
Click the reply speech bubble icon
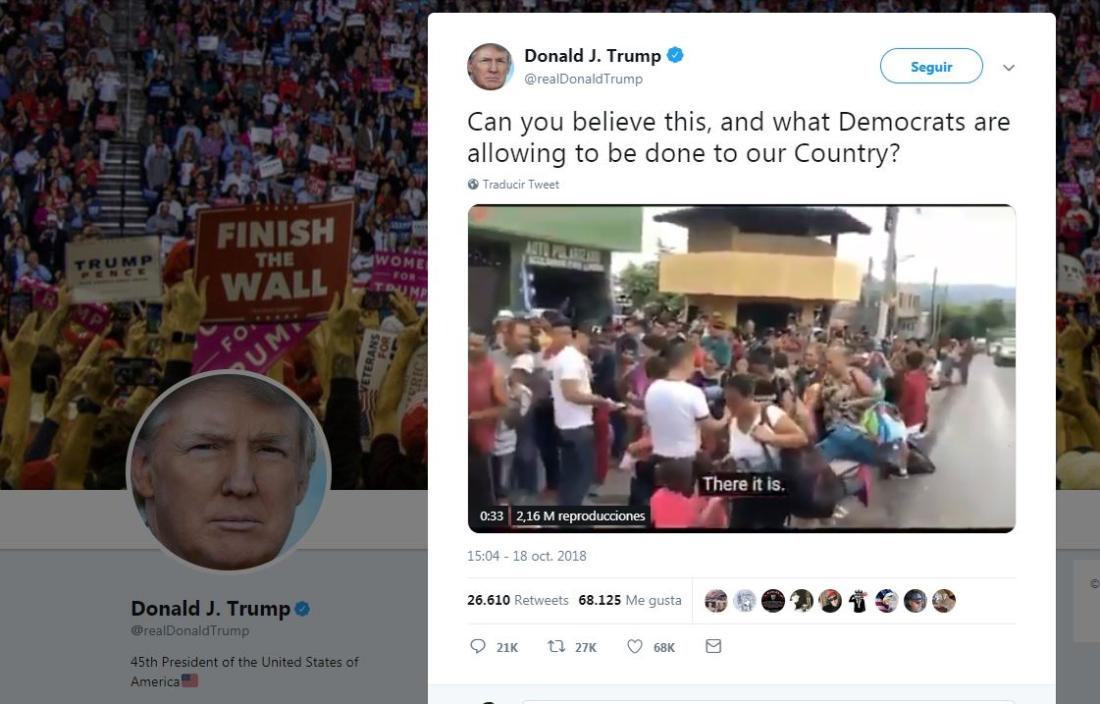coord(478,646)
